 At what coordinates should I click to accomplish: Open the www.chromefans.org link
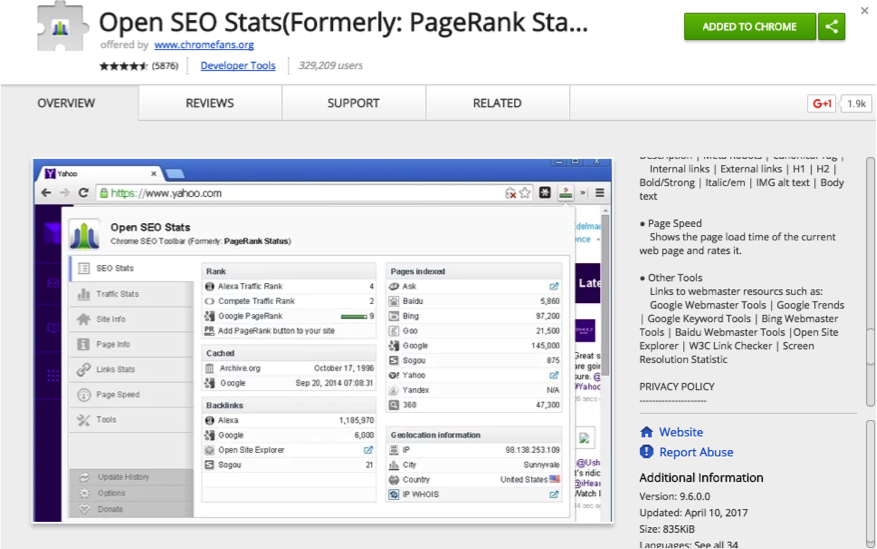[204, 44]
